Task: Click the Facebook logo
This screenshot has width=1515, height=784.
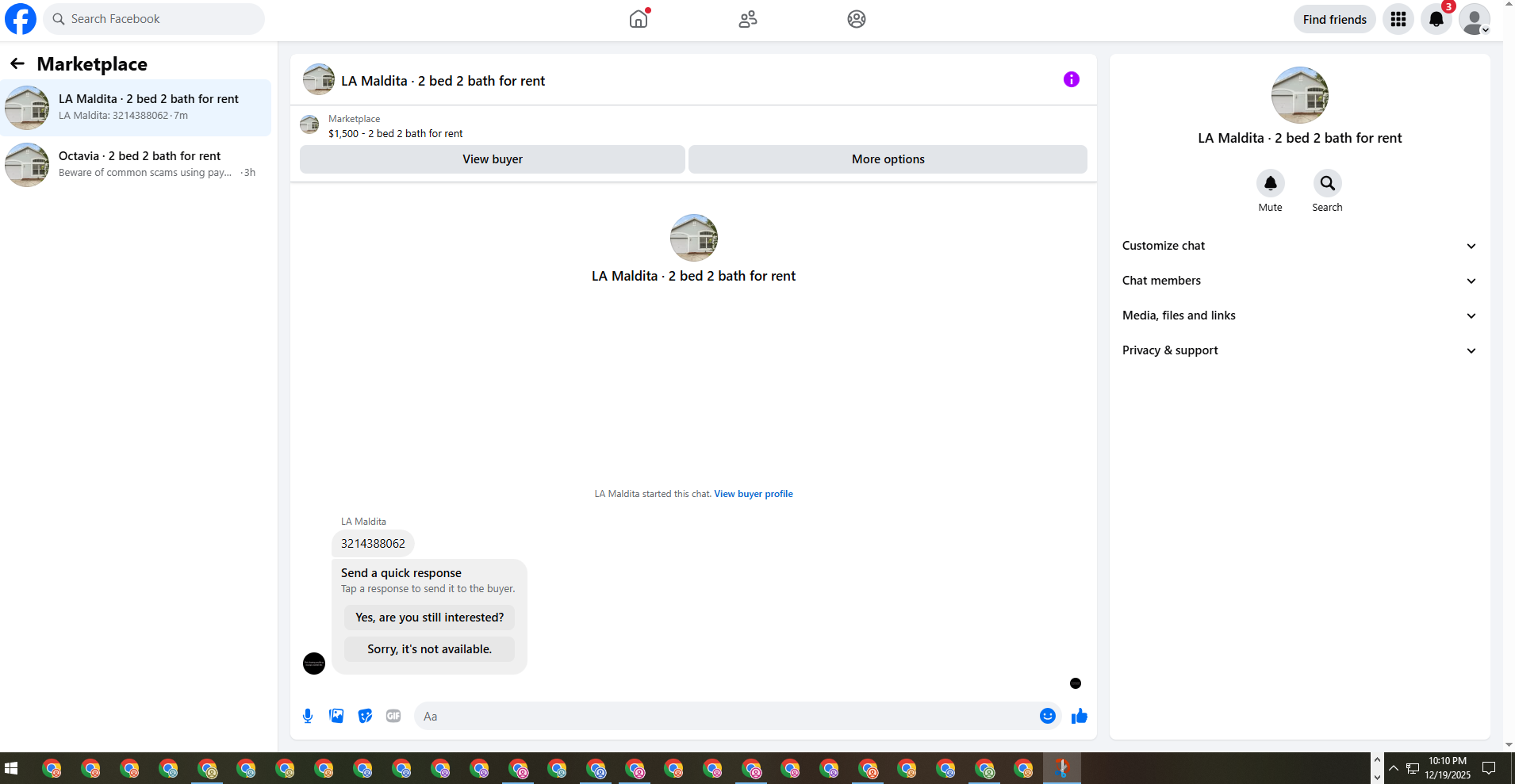Action: pos(21,19)
